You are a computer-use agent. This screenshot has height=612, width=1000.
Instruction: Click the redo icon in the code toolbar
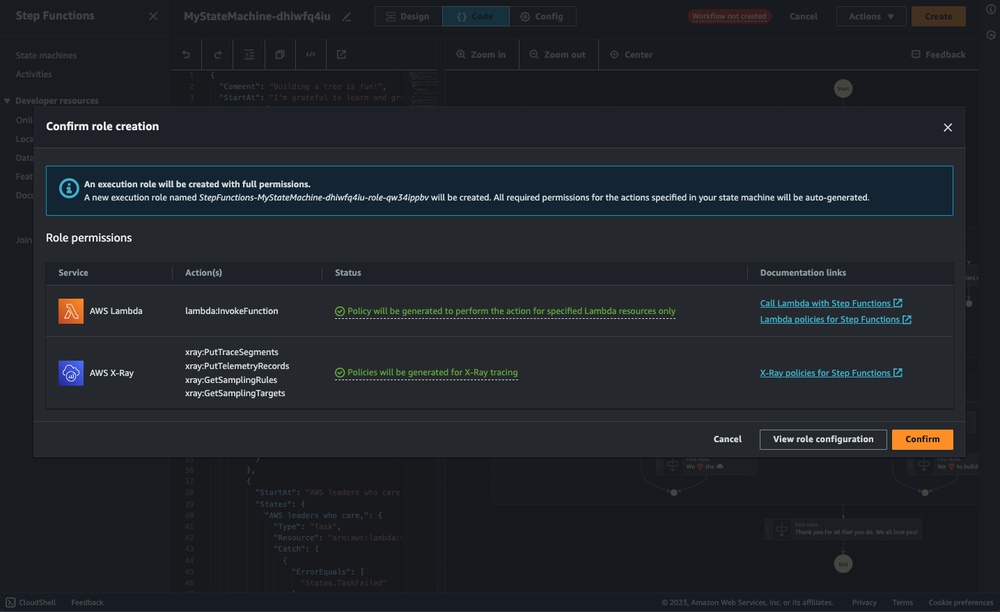(217, 55)
